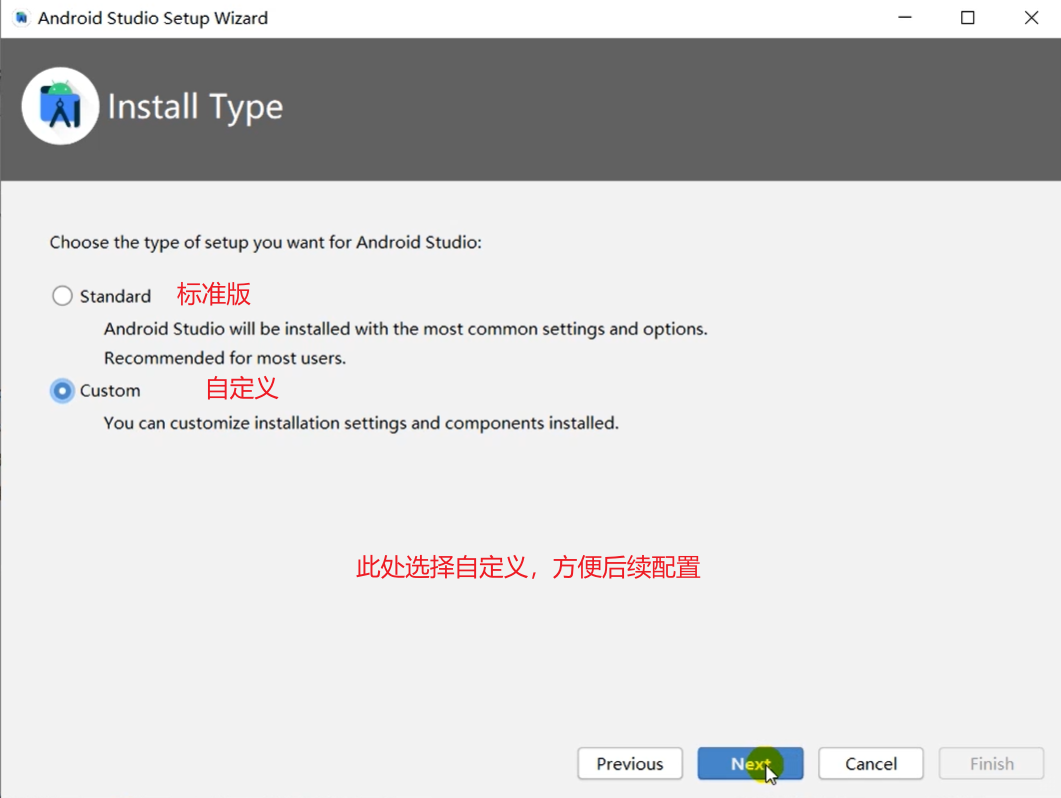Click the 'Standard' option label
Image resolution: width=1061 pixels, height=798 pixels.
click(115, 296)
